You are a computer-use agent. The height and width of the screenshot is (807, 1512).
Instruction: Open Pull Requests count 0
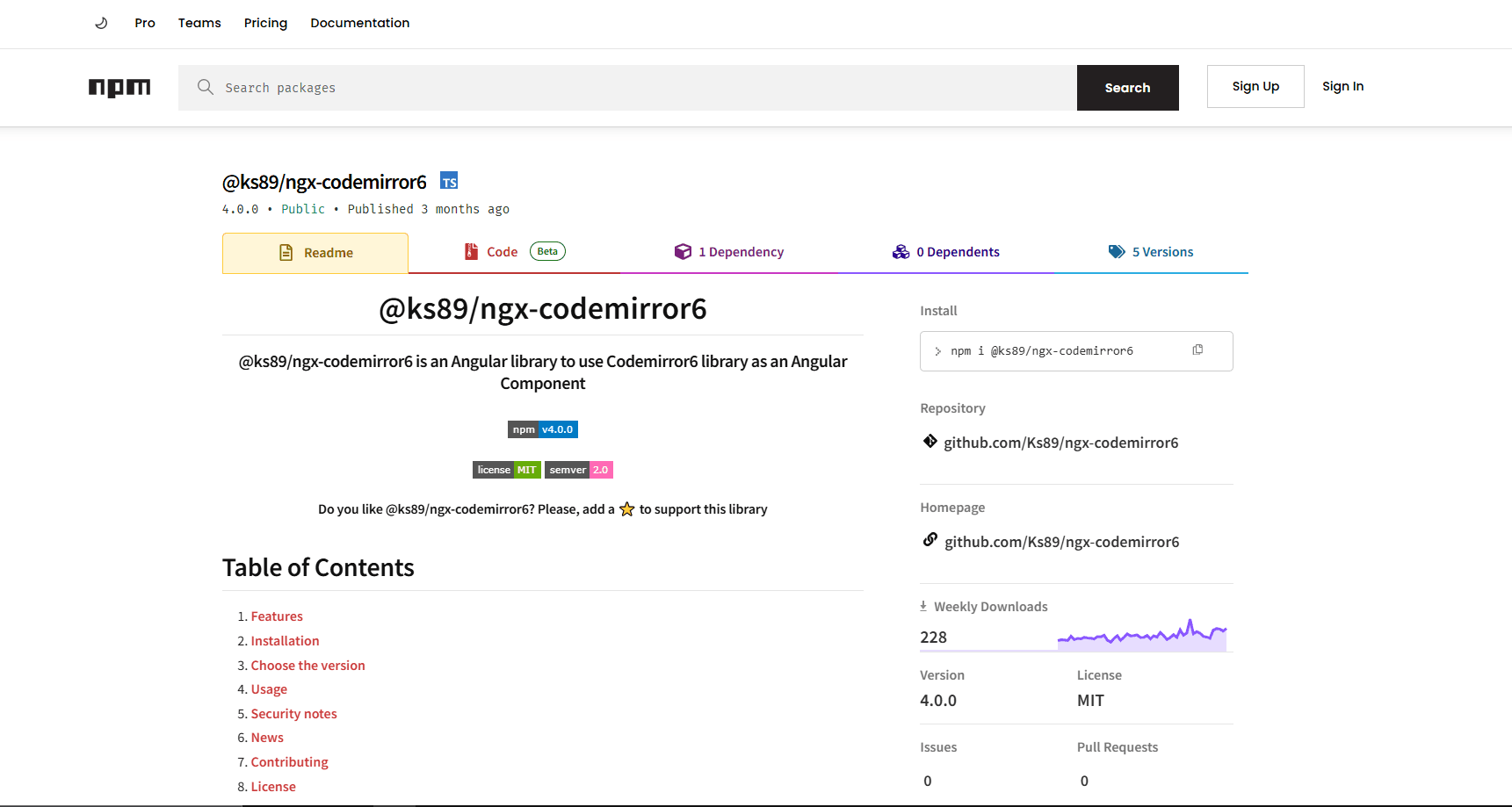tap(1084, 781)
